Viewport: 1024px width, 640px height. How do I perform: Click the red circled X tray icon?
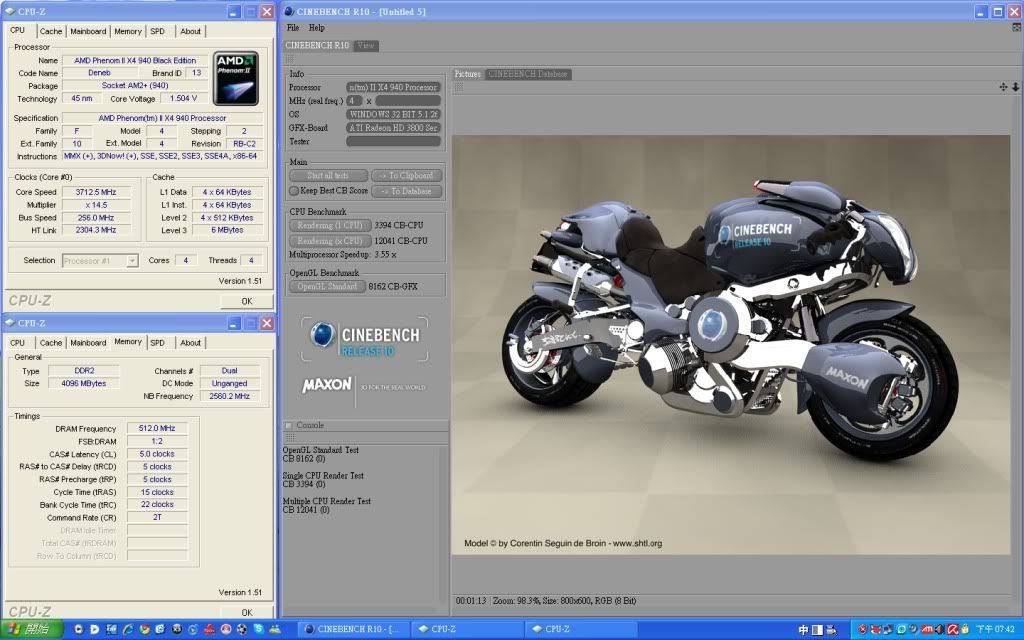click(863, 629)
